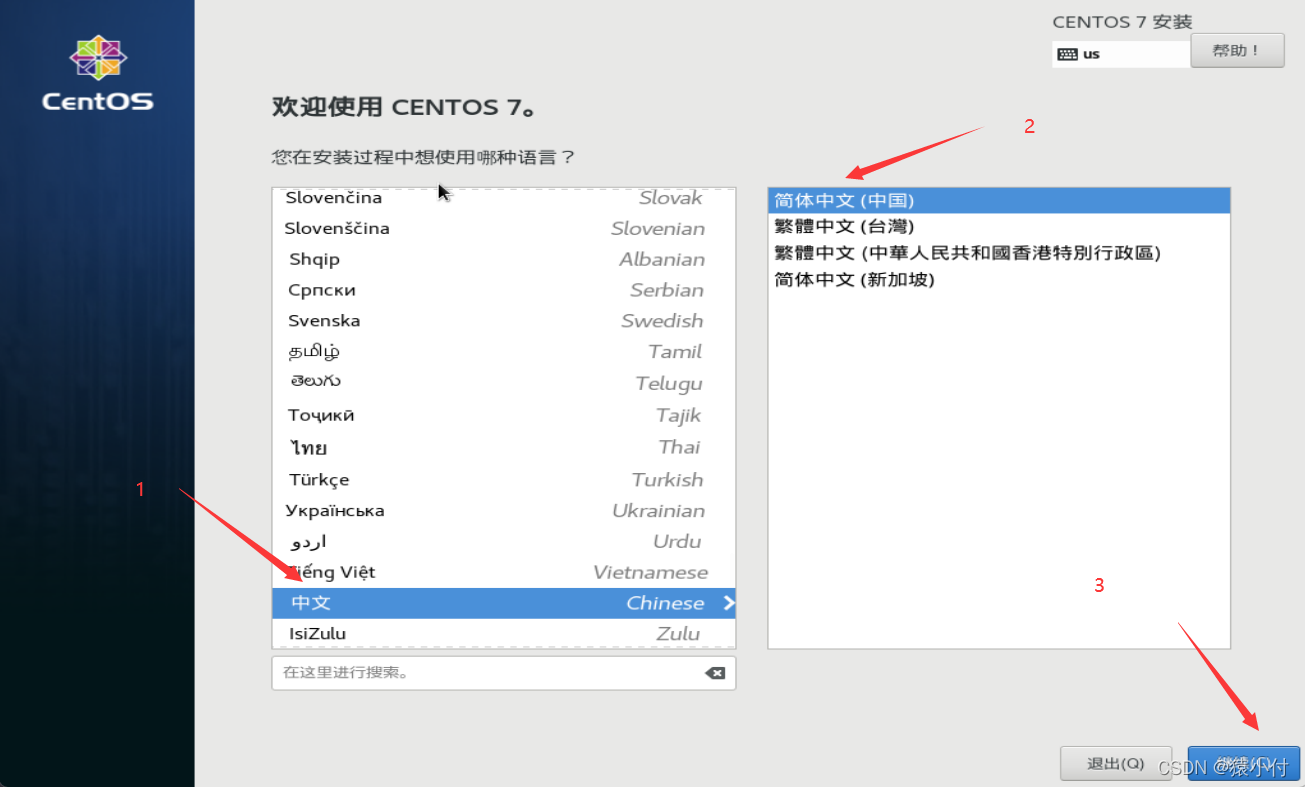Select 中文 Chinese language row
The width and height of the screenshot is (1305, 787).
[x=504, y=603]
